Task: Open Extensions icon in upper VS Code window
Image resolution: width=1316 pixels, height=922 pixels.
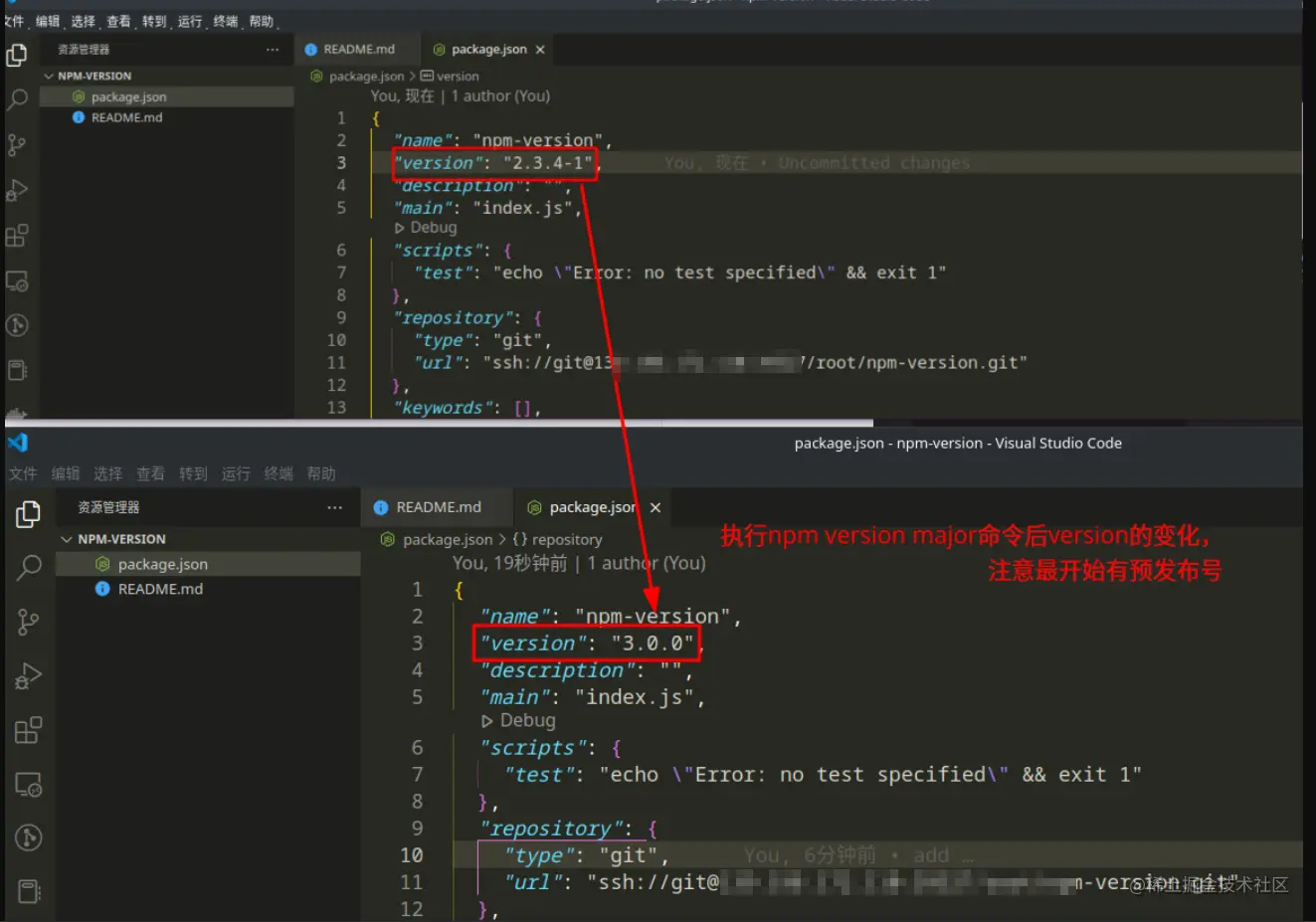Action: coord(17,236)
